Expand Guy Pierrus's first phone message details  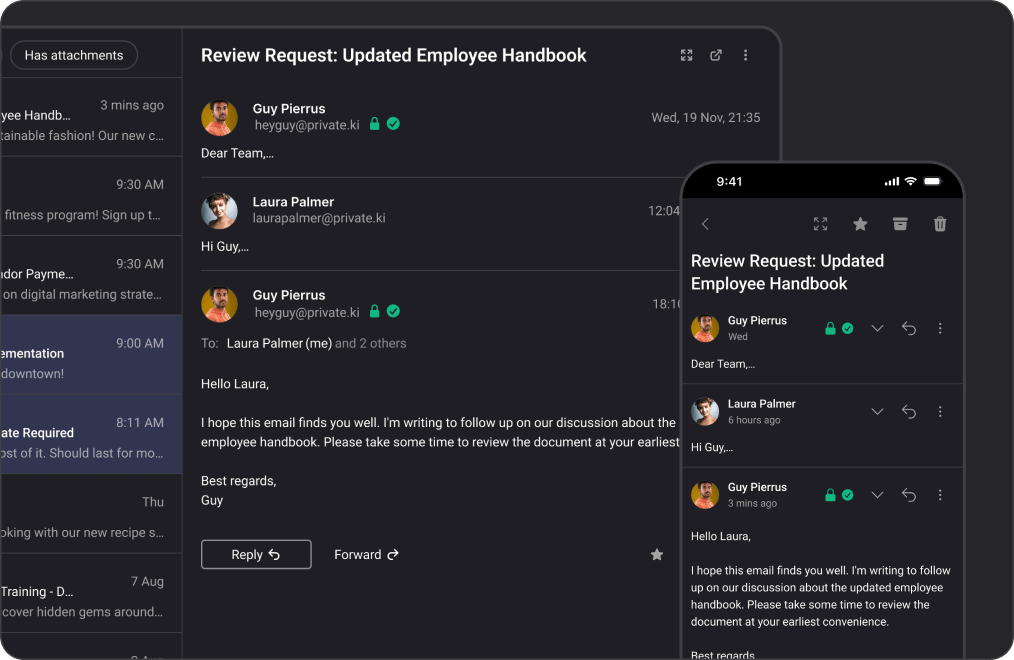tap(877, 328)
